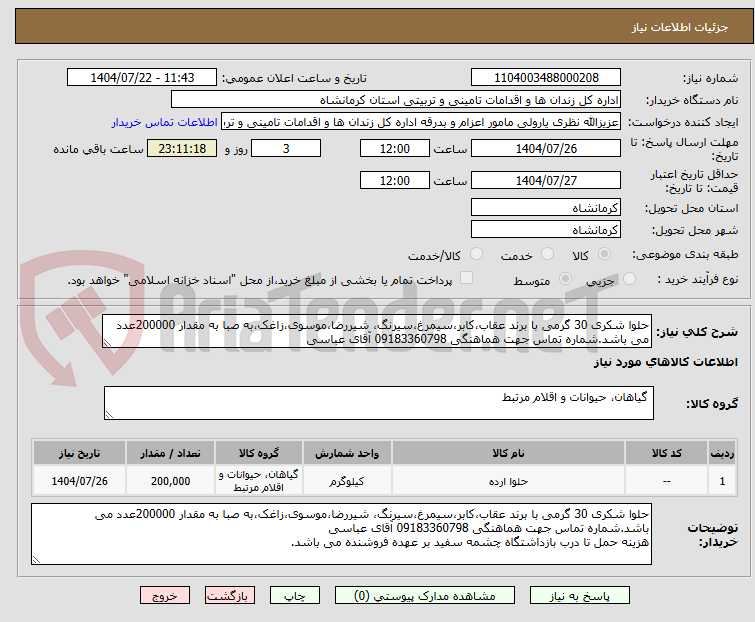The height and width of the screenshot is (622, 755).
Task: Click the تعداد / مقدار column header
Action: (x=170, y=453)
